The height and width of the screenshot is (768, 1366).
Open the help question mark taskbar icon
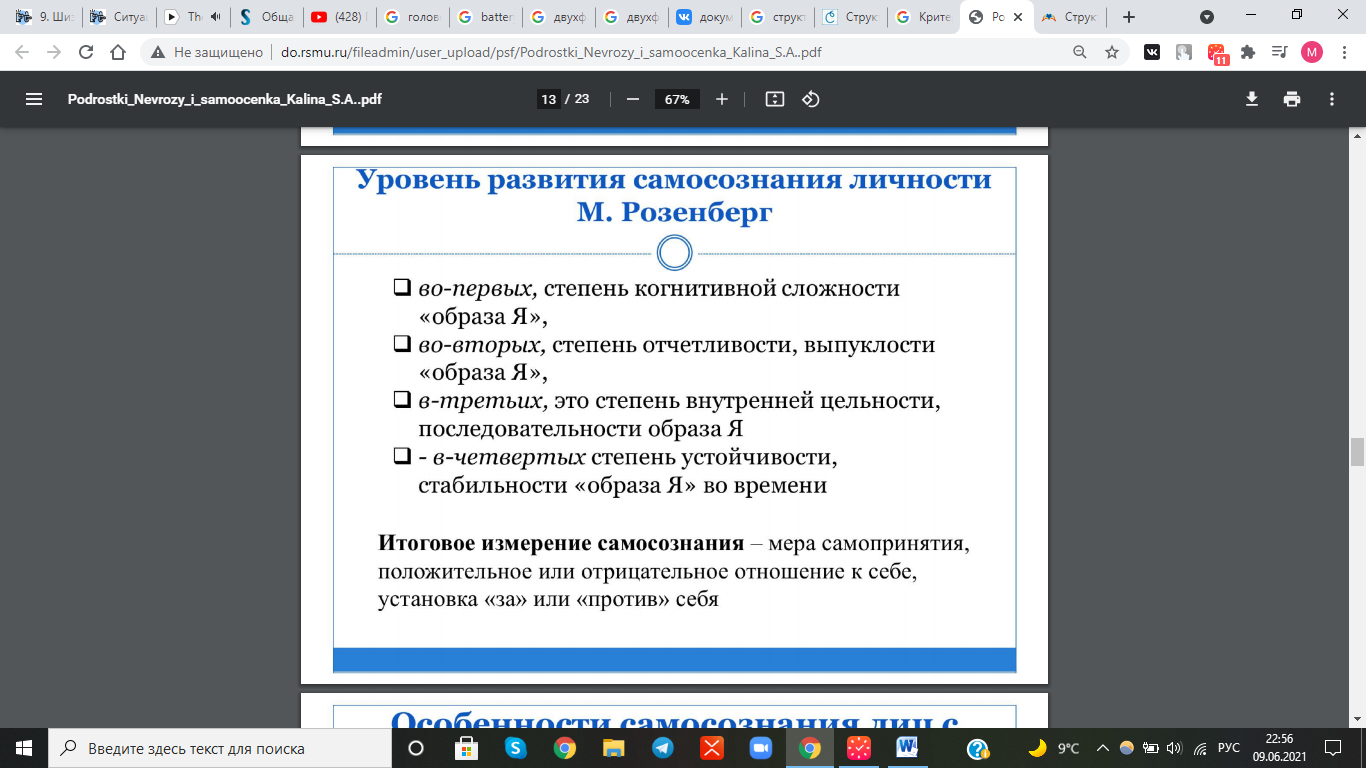[x=978, y=748]
